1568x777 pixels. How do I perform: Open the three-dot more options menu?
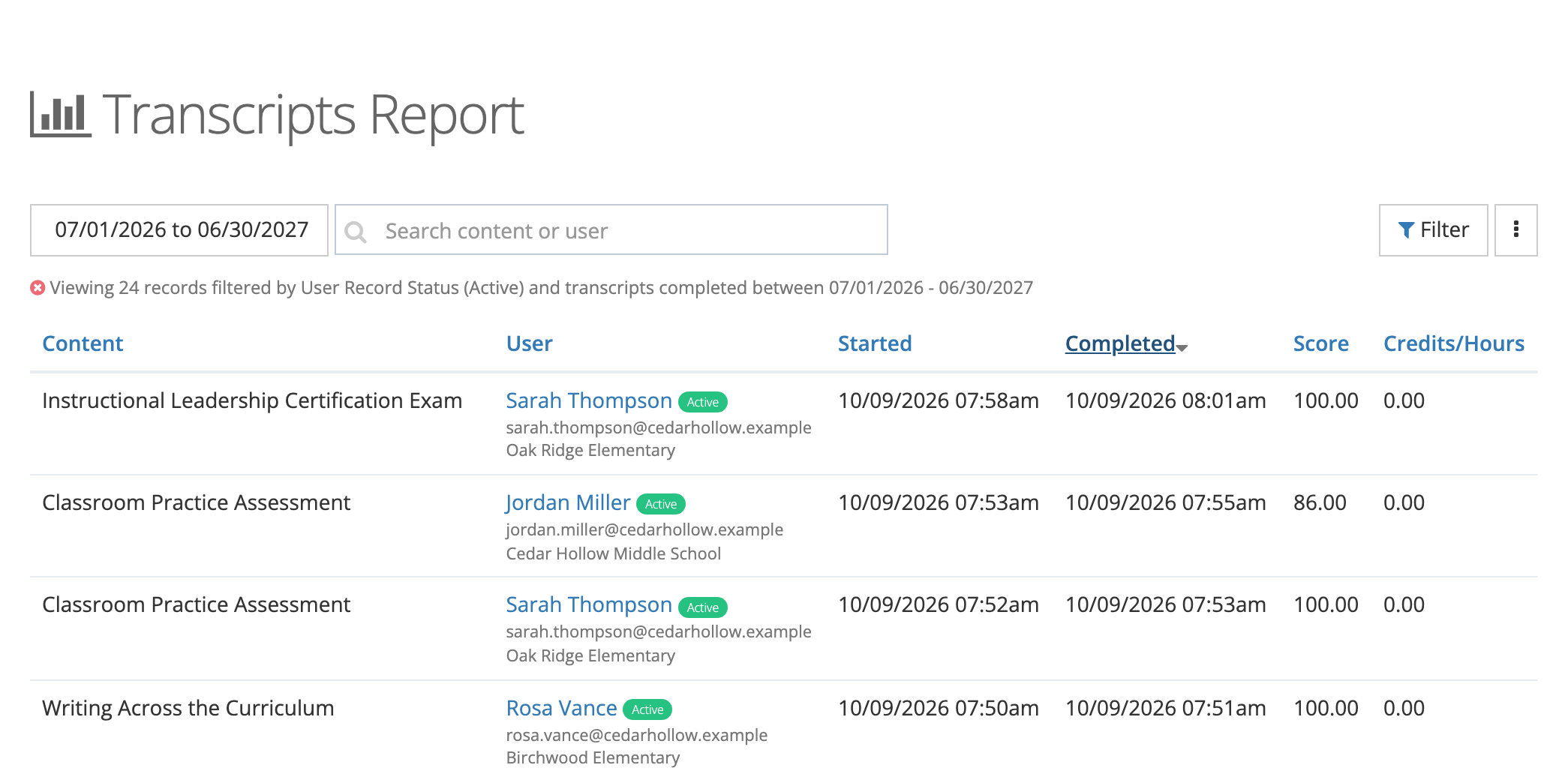pyautogui.click(x=1515, y=230)
